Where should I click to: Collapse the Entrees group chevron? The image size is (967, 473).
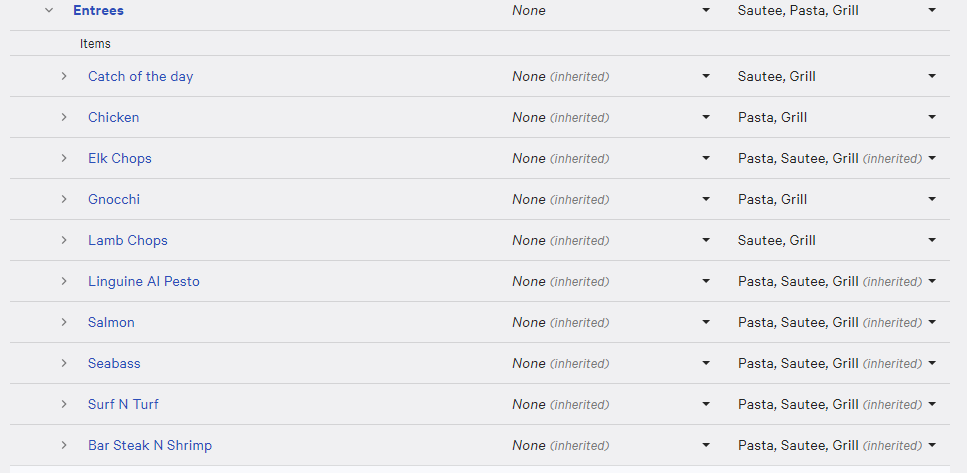49,10
